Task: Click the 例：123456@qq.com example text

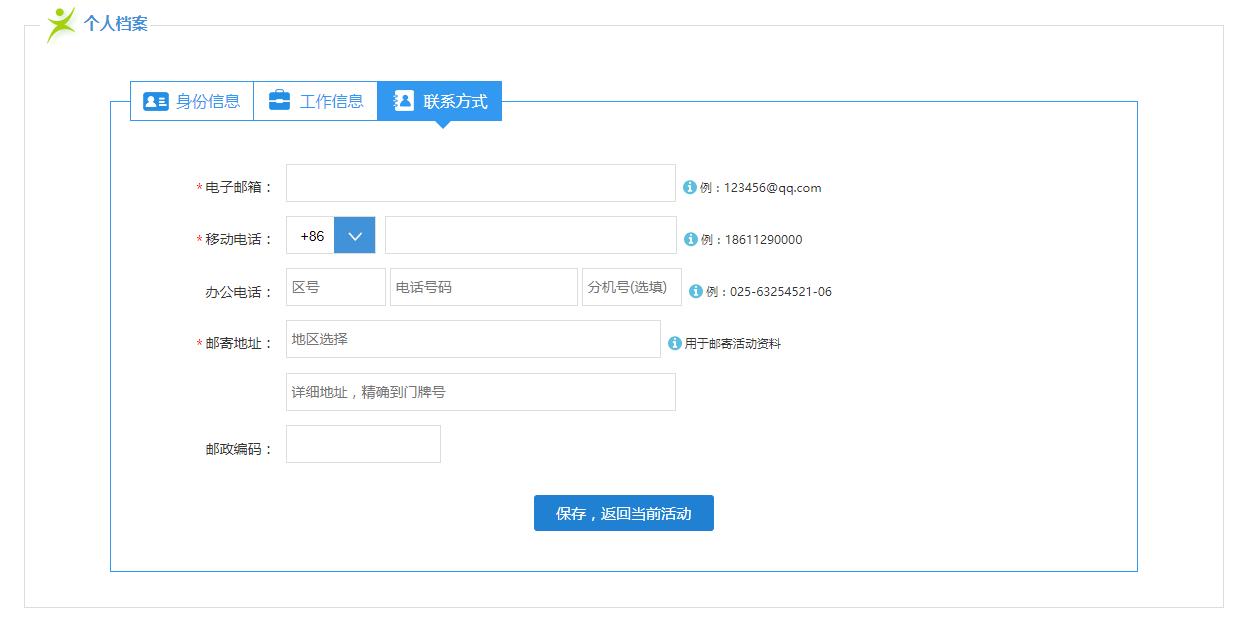Action: click(x=761, y=187)
